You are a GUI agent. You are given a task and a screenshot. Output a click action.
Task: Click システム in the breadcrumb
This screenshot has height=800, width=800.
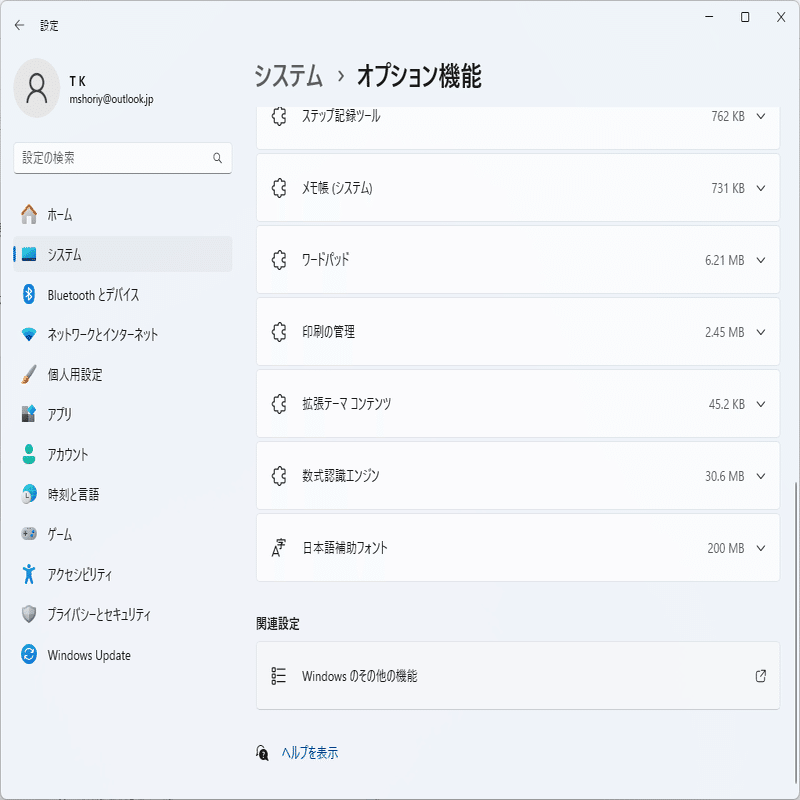pyautogui.click(x=289, y=76)
